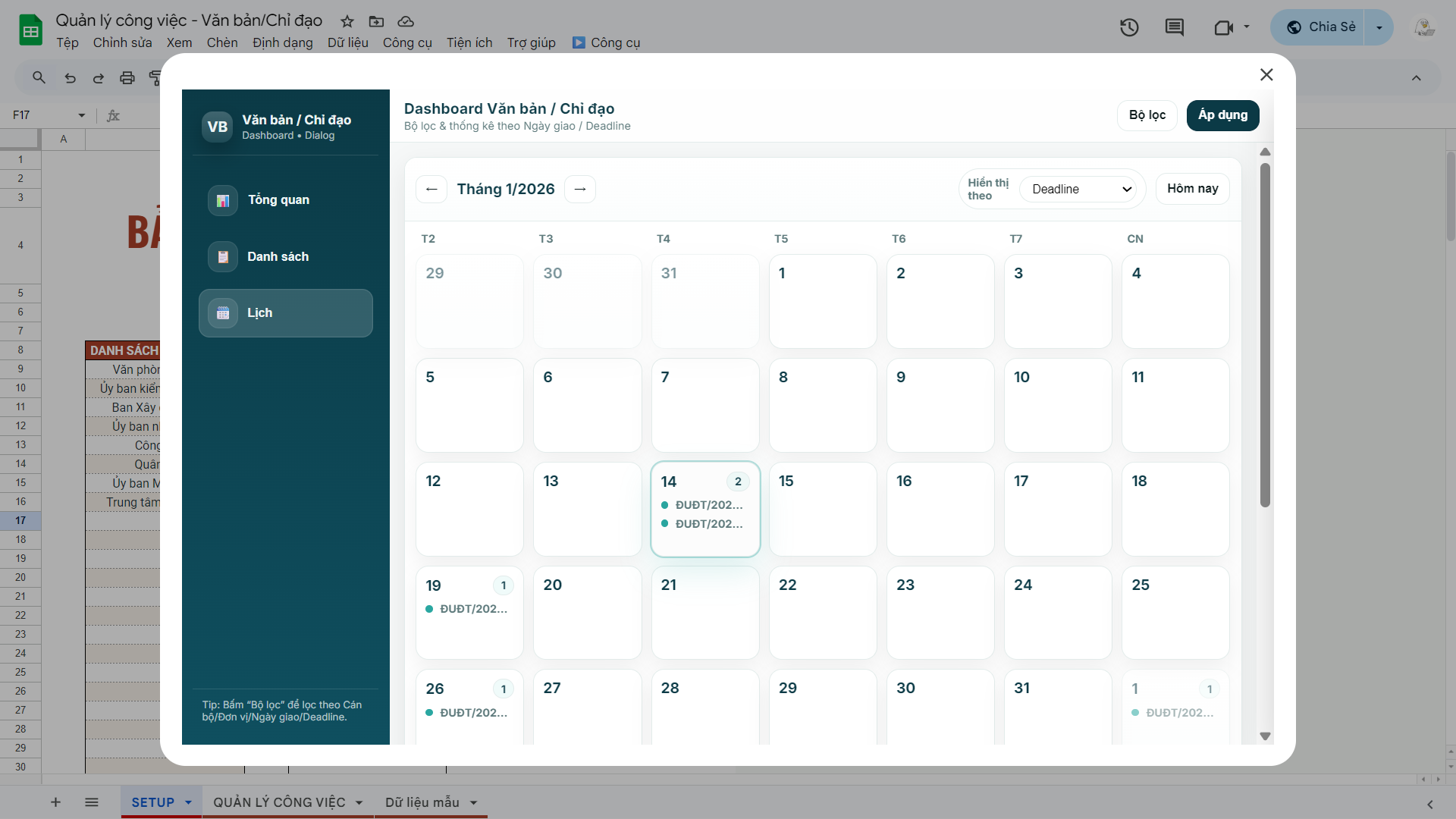Viewport: 1456px width, 819px height.
Task: Click the Google Sheets home logo
Action: coord(30,30)
